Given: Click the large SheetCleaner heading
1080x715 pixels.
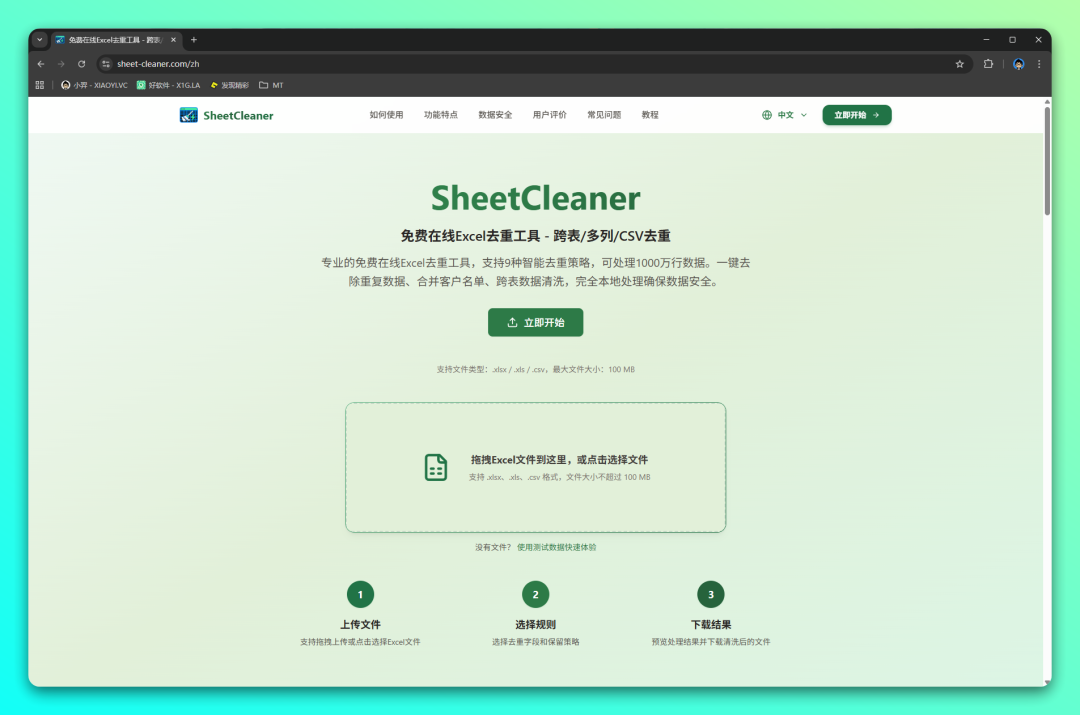Looking at the screenshot, I should coord(535,198).
